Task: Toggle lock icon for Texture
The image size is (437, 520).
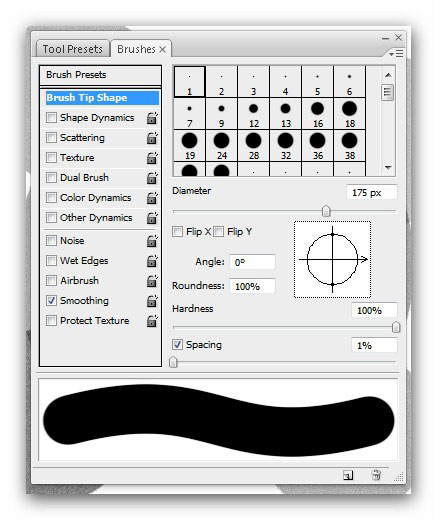Action: pos(152,158)
